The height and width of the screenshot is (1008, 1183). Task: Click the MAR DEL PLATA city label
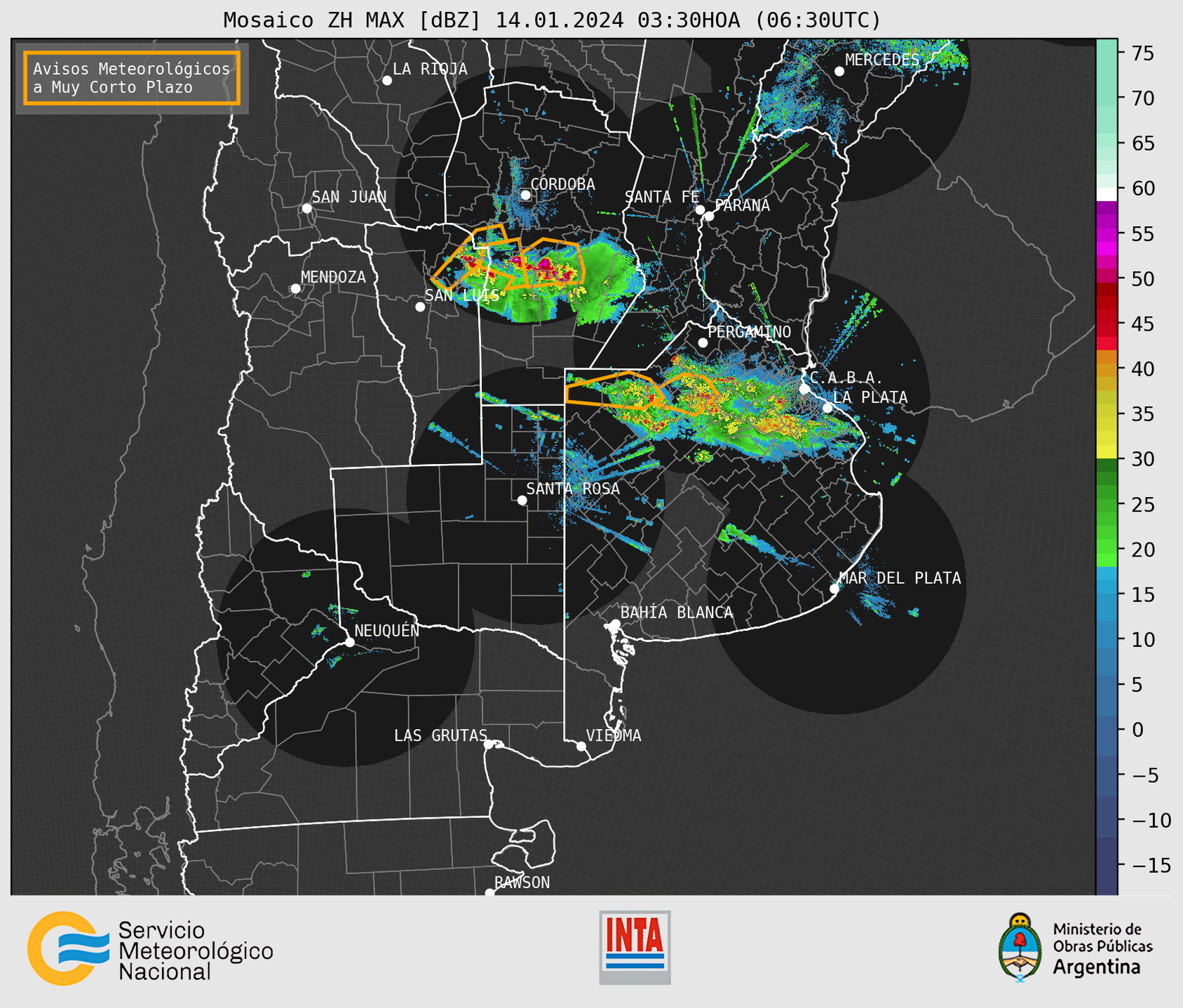(x=900, y=578)
